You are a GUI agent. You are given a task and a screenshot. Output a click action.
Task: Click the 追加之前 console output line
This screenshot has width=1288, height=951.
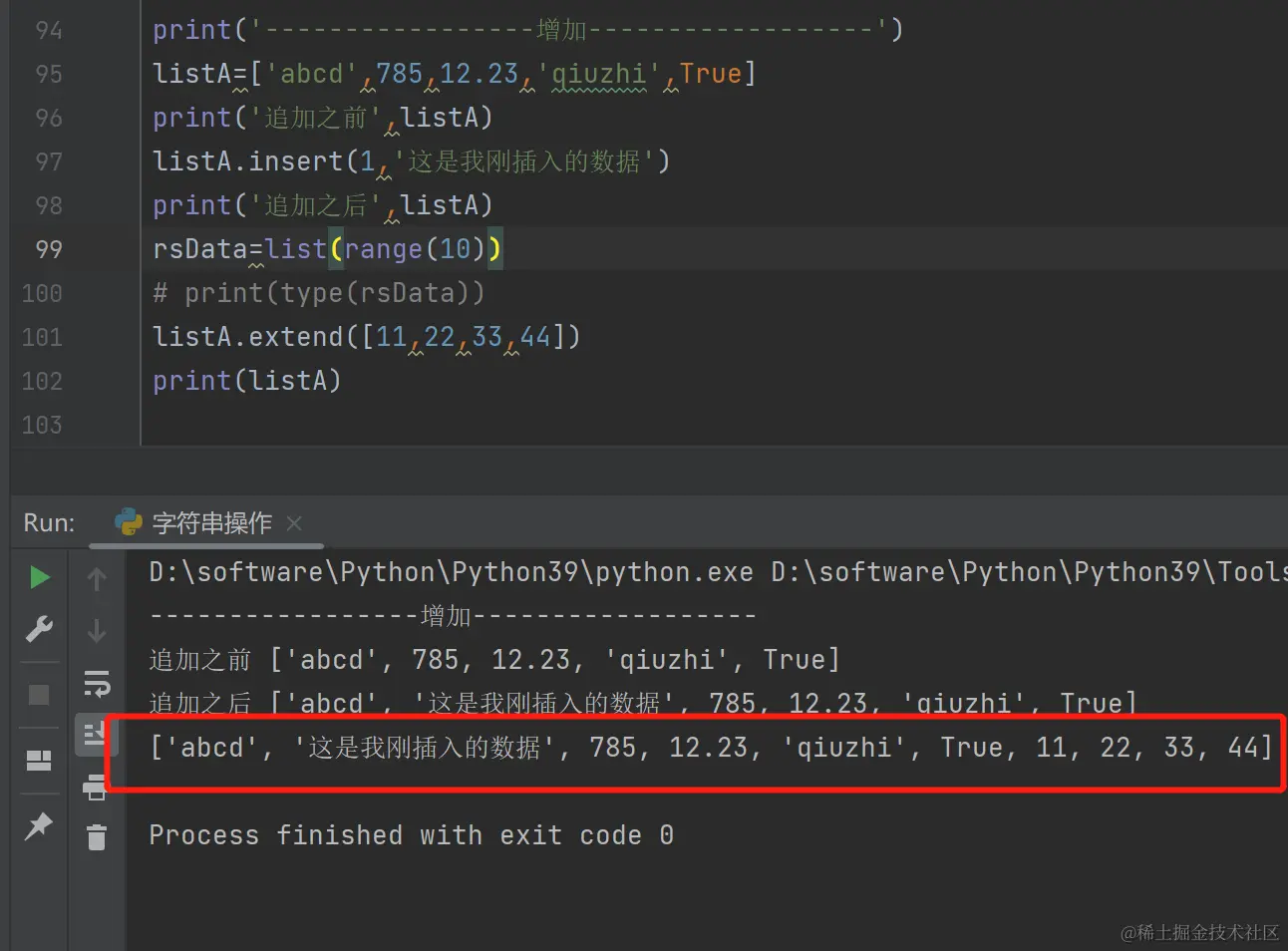494,660
